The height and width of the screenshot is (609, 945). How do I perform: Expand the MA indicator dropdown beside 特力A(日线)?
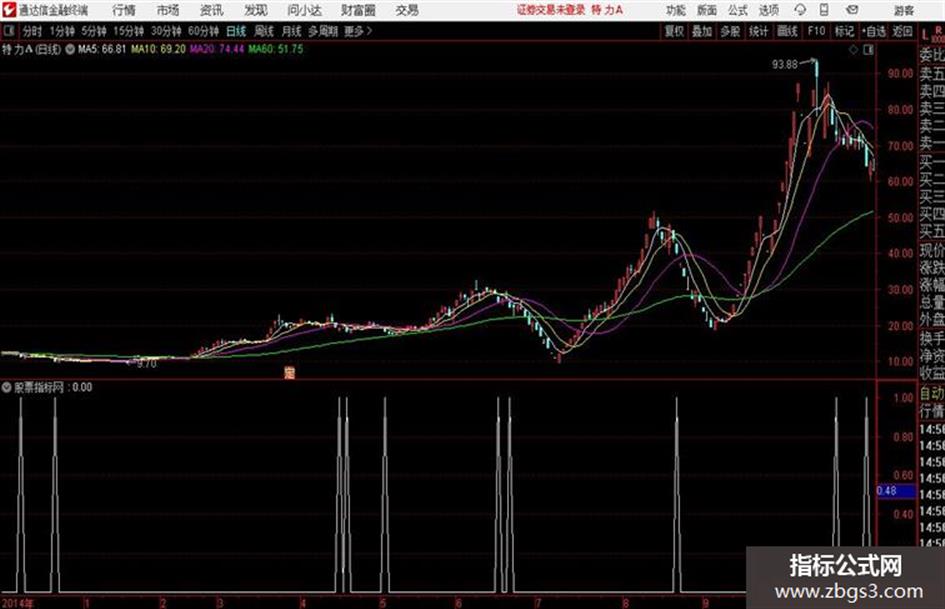click(70, 49)
